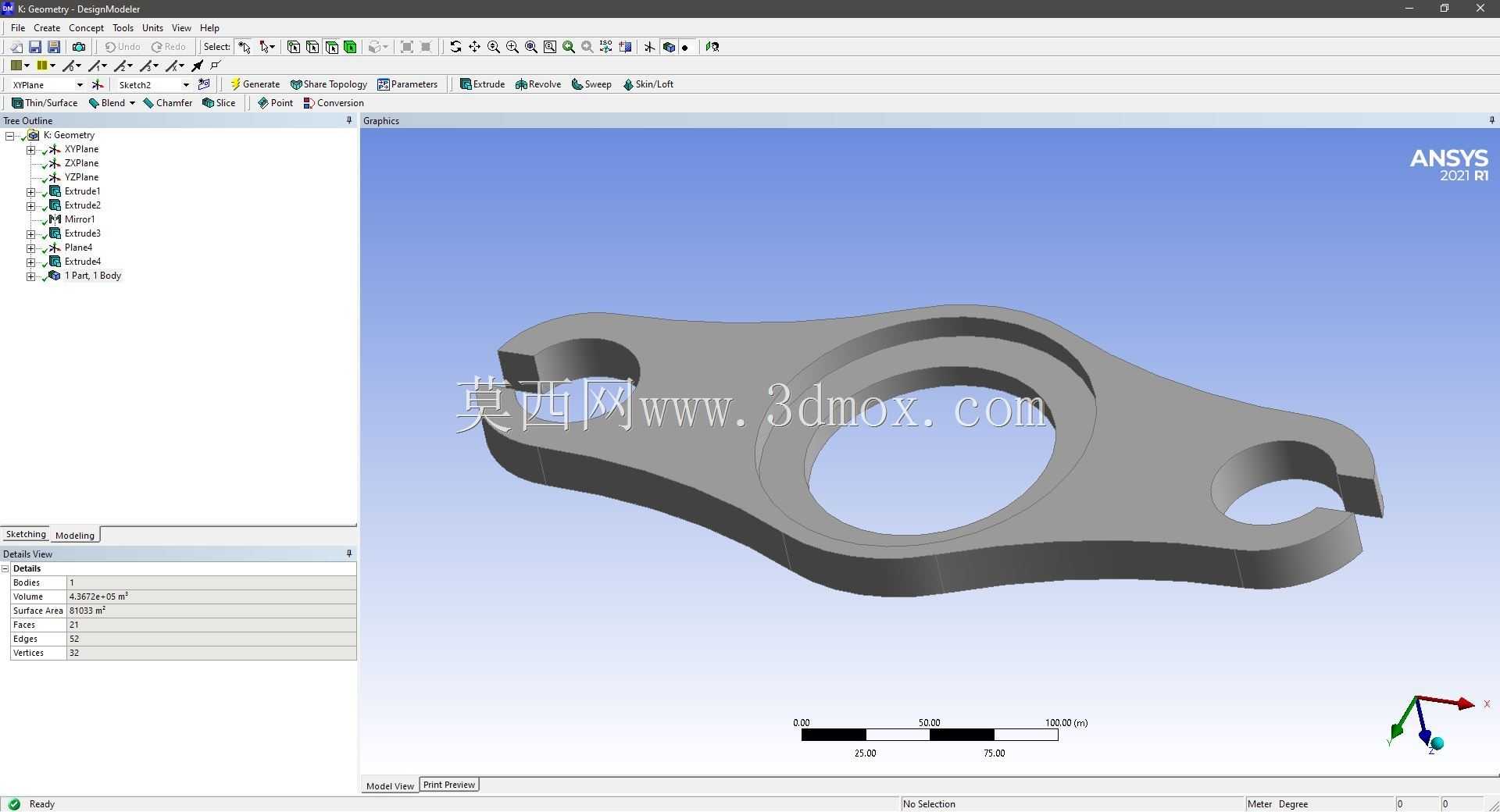The width and height of the screenshot is (1500, 812).
Task: Open the File menu
Action: (18, 27)
